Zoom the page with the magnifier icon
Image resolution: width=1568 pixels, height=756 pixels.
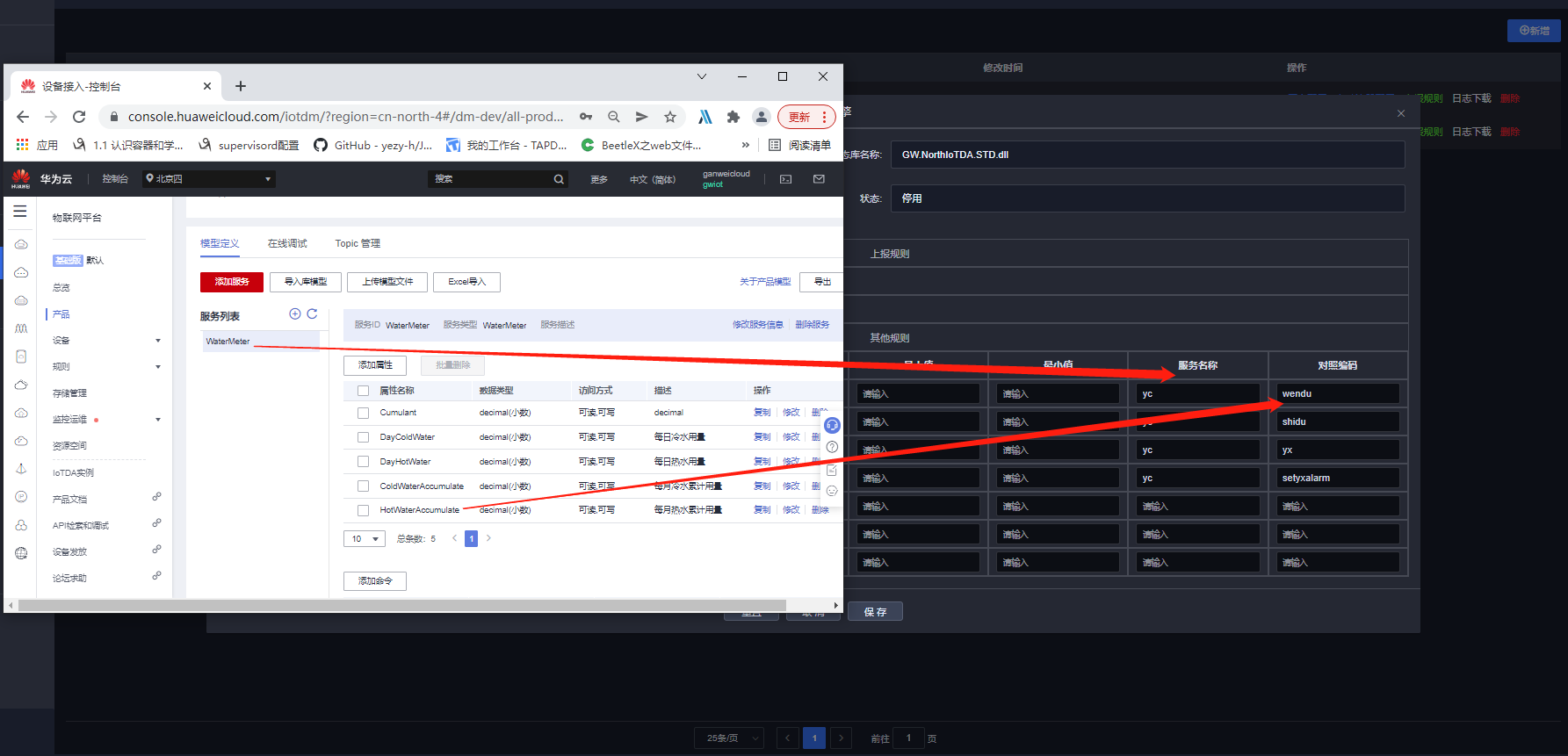[614, 117]
